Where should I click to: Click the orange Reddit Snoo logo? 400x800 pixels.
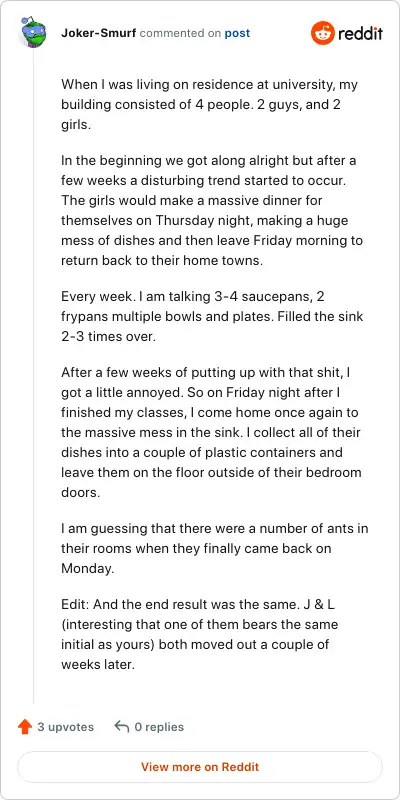click(x=322, y=33)
